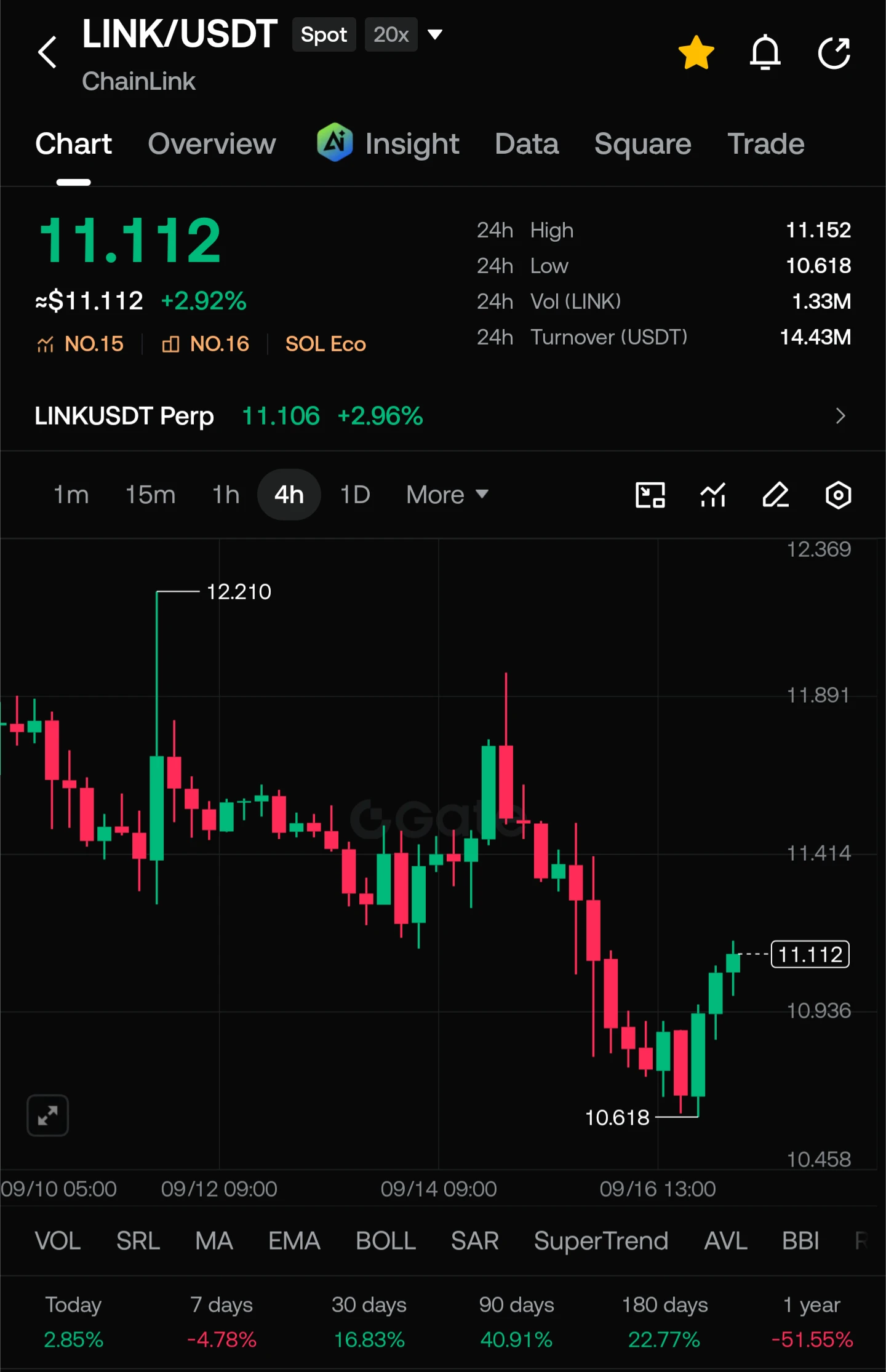Toggle the EMA indicator
Viewport: 886px width, 1372px height.
point(295,1241)
